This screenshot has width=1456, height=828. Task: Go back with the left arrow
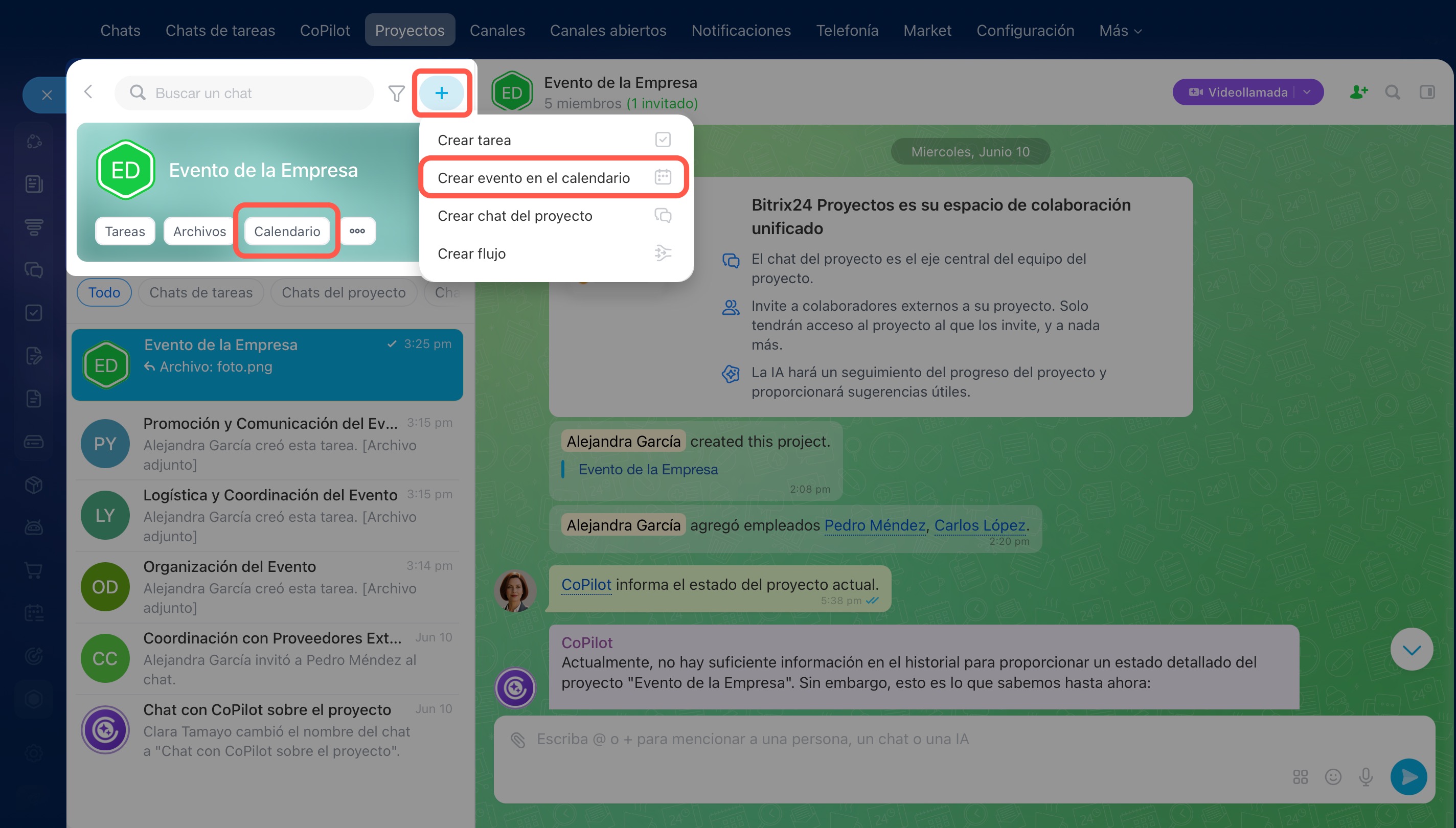88,91
